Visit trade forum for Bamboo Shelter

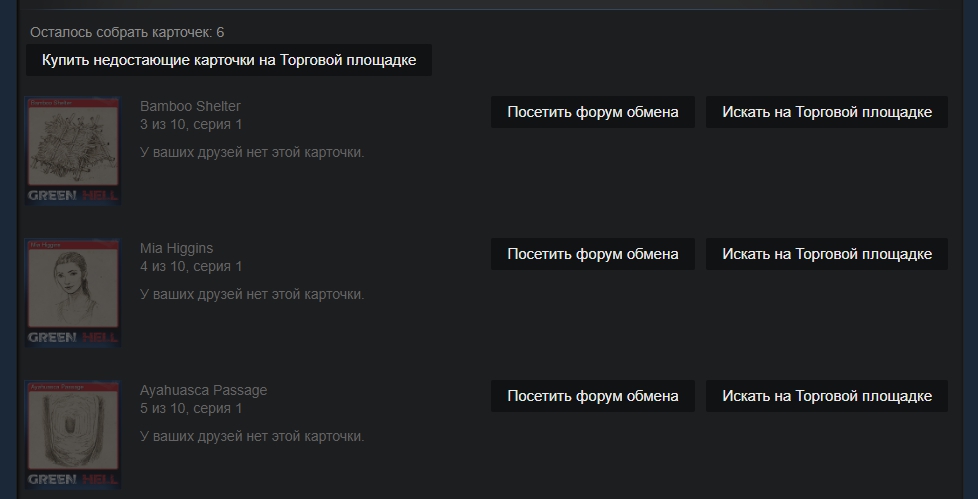593,112
